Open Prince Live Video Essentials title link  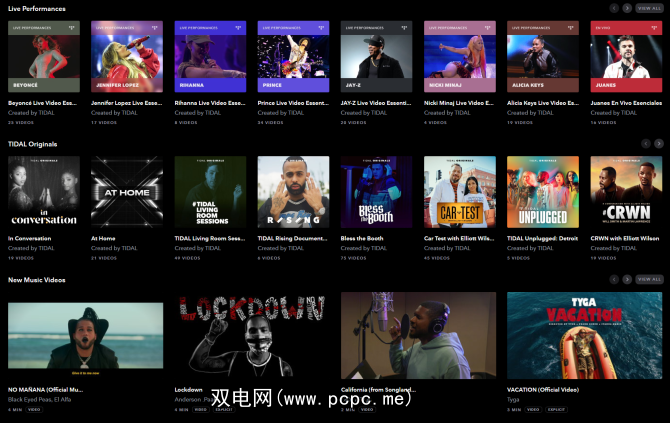(293, 103)
